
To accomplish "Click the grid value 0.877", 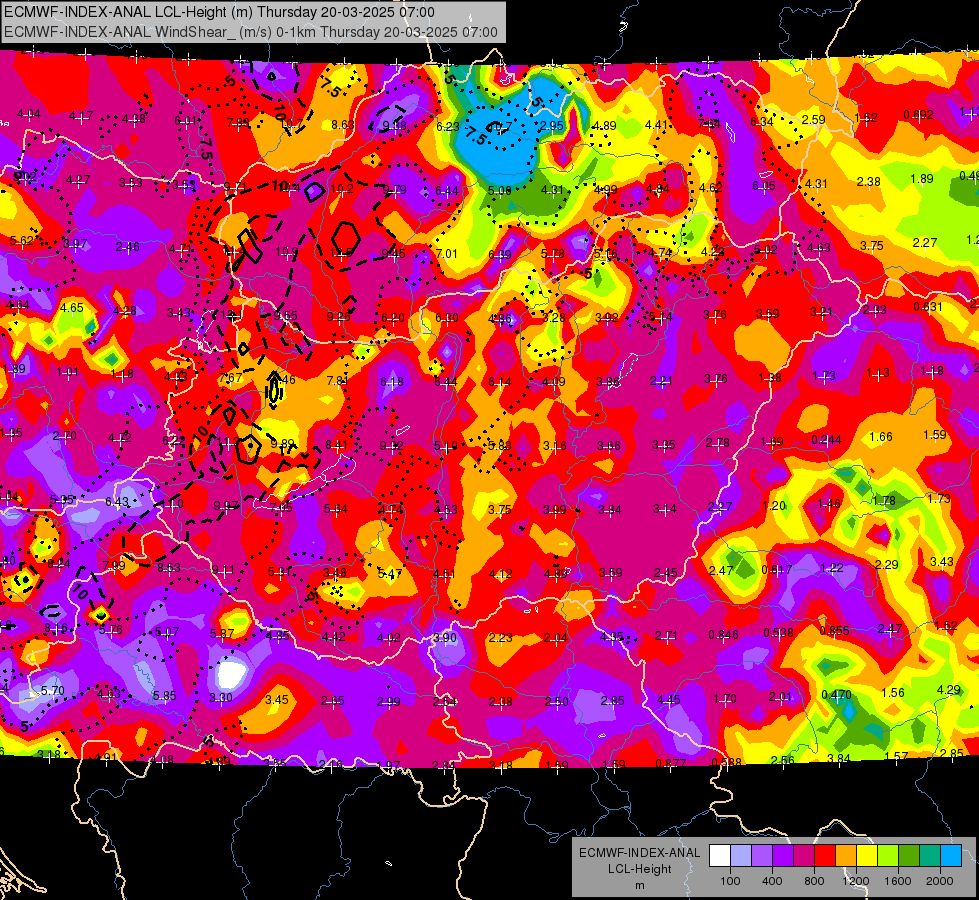I will click(x=671, y=763).
